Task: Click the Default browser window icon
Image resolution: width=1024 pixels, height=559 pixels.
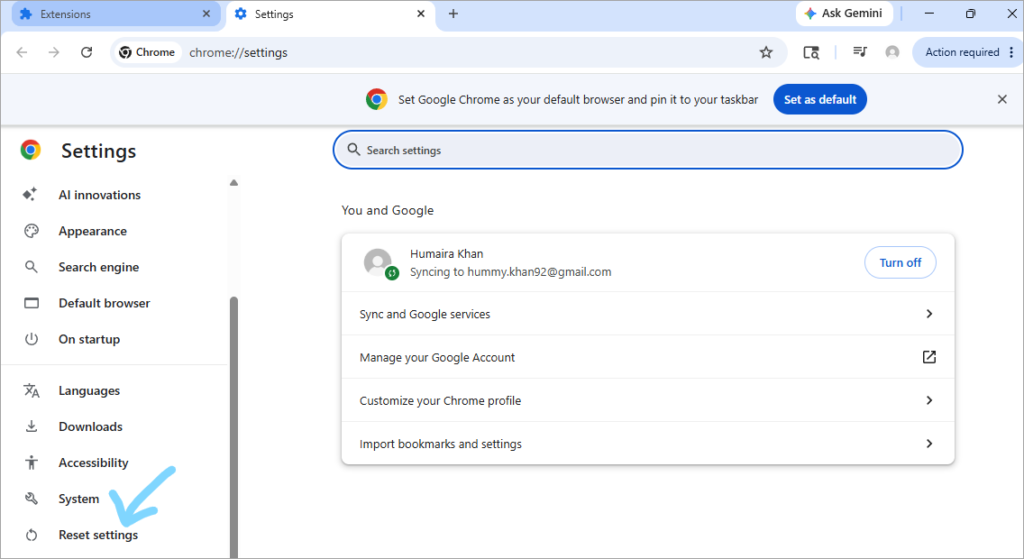Action: [31, 303]
